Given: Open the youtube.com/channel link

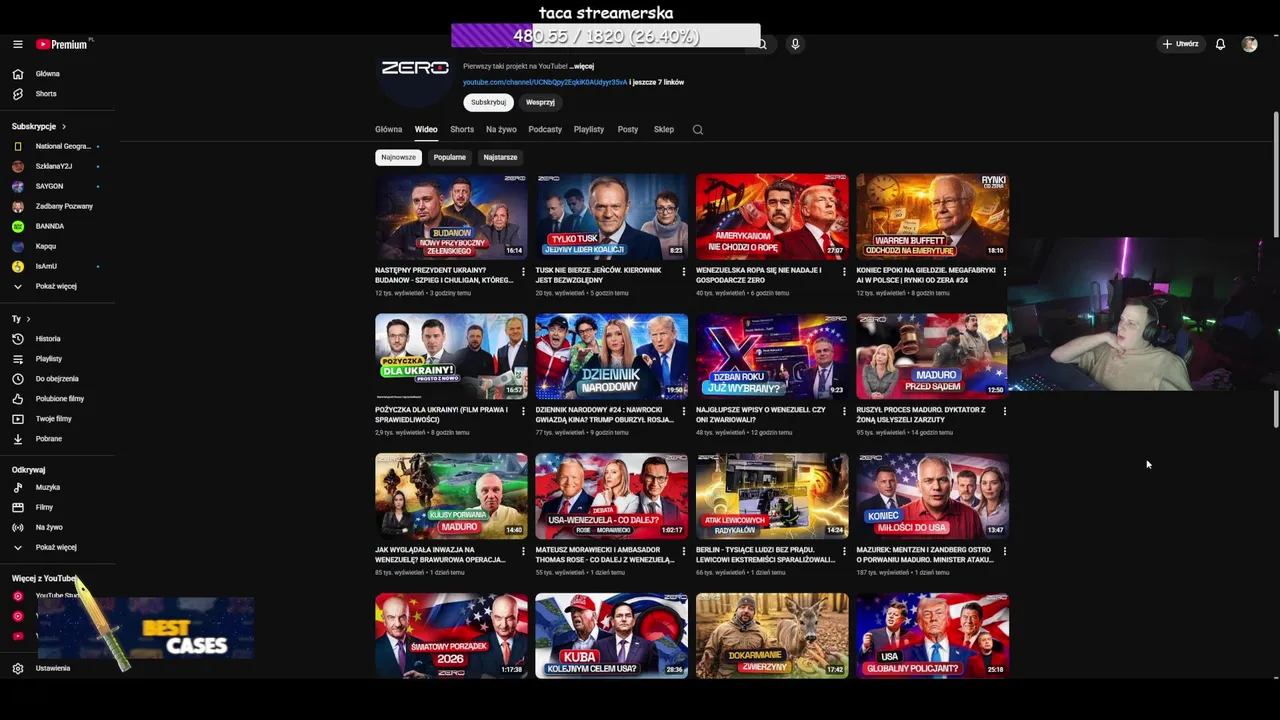Looking at the screenshot, I should pyautogui.click(x=545, y=82).
